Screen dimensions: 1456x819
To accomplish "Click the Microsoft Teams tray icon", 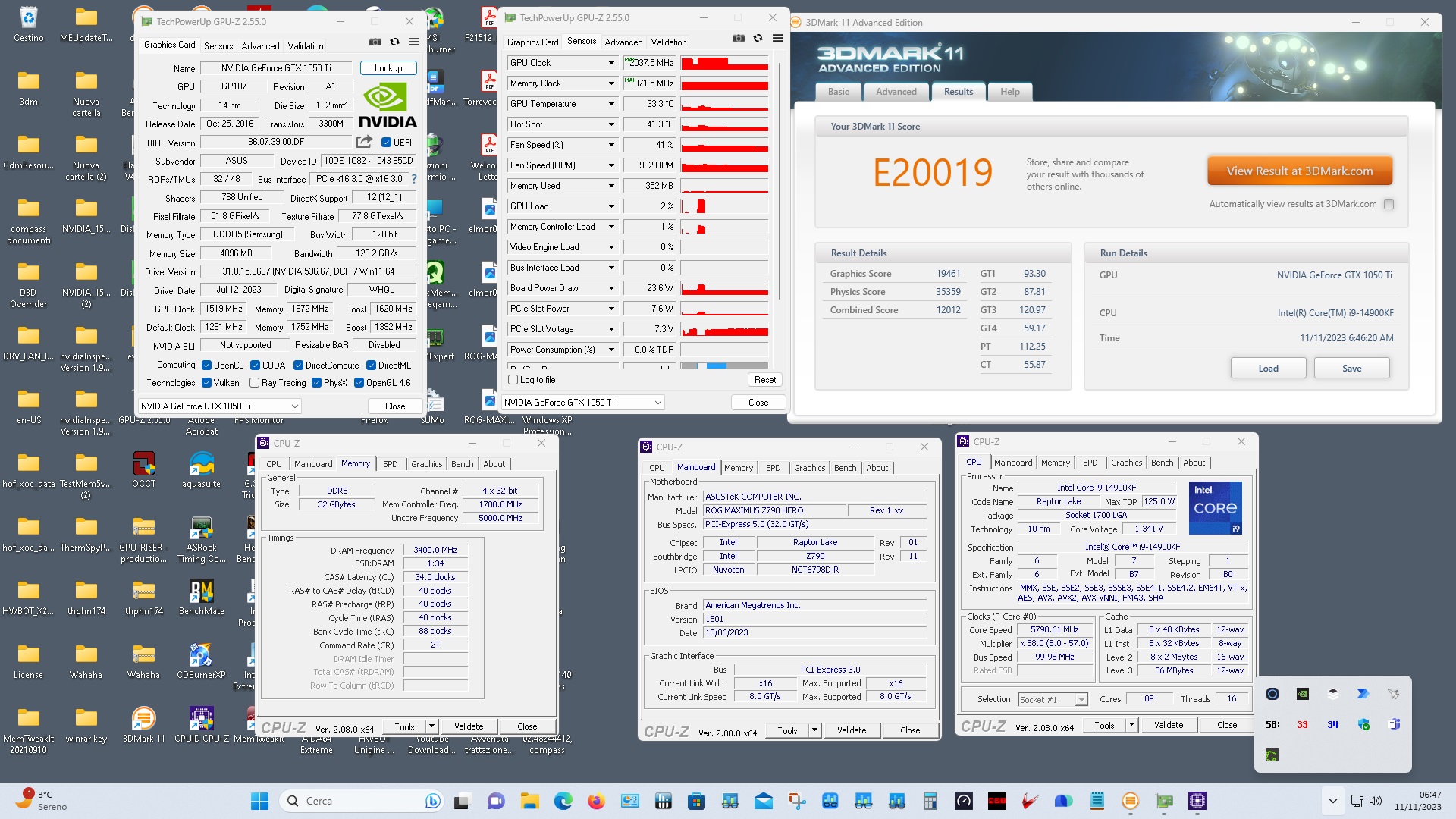I will click(x=1394, y=724).
